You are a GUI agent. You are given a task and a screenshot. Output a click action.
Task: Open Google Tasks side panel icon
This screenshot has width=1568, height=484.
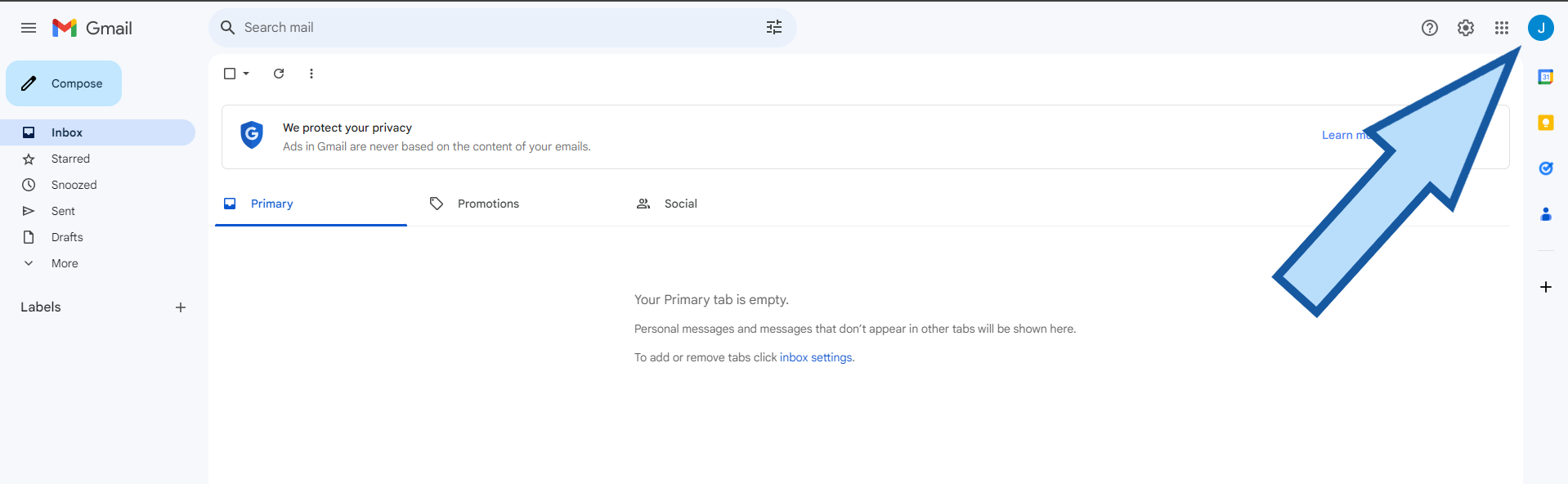point(1545,168)
